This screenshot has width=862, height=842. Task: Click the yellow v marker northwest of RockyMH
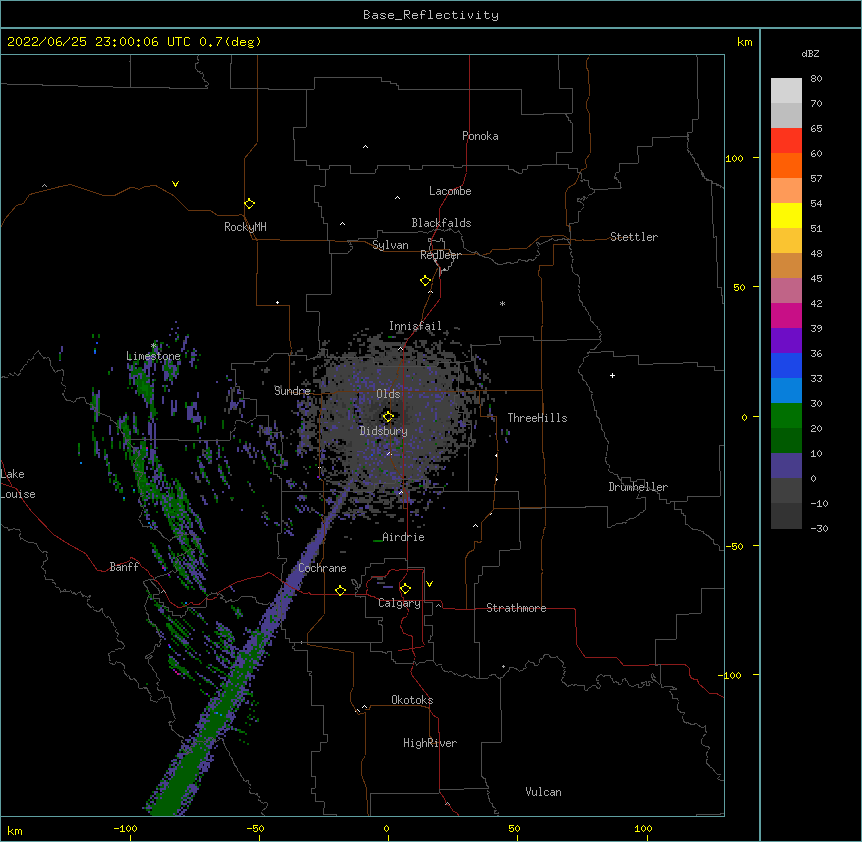coord(175,184)
